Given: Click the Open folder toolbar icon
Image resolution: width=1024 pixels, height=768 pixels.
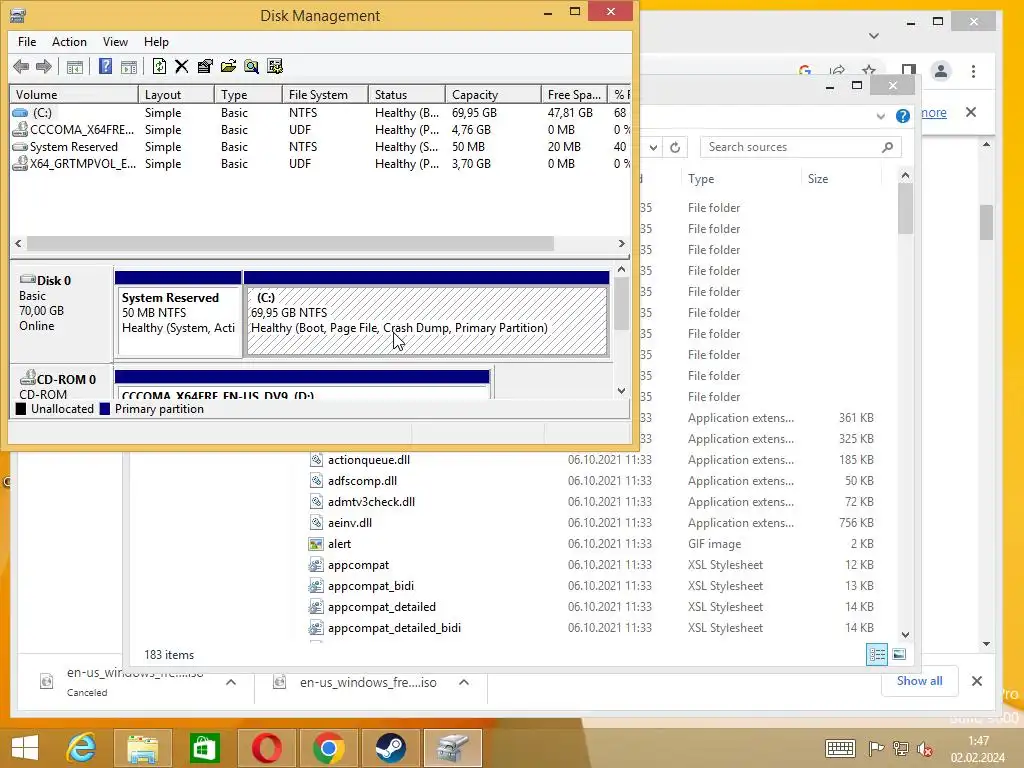Looking at the screenshot, I should coord(228,66).
